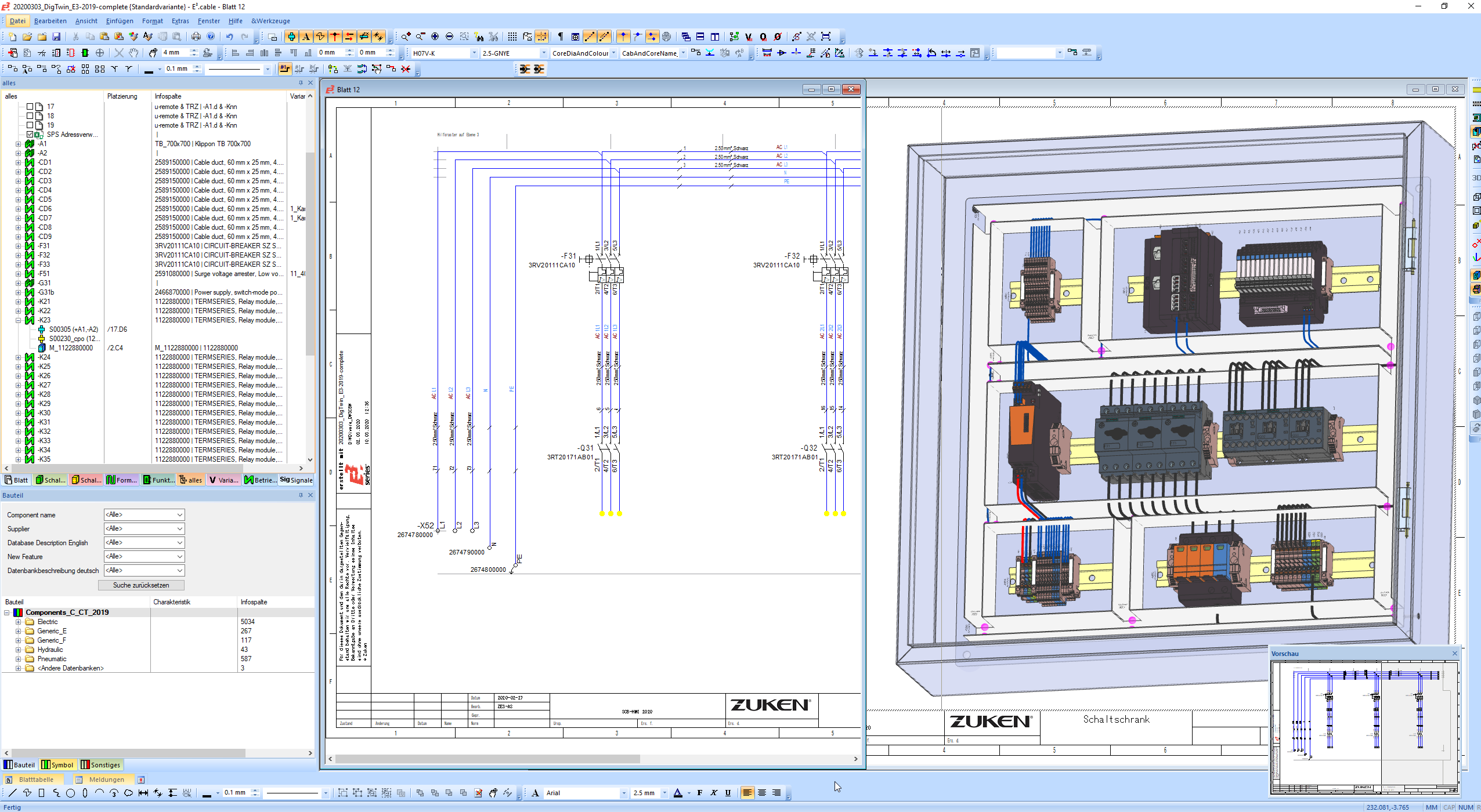
Task: Expand the Electric folder in Bauteil tree
Action: point(18,622)
